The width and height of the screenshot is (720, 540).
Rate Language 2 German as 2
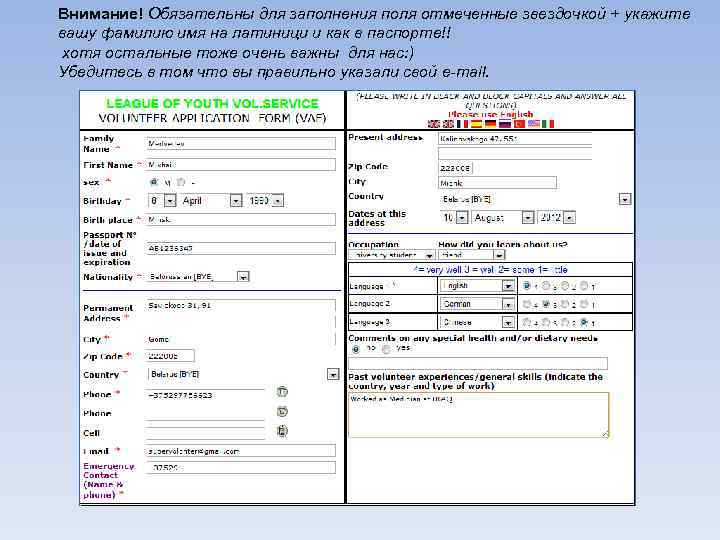pyautogui.click(x=565, y=304)
